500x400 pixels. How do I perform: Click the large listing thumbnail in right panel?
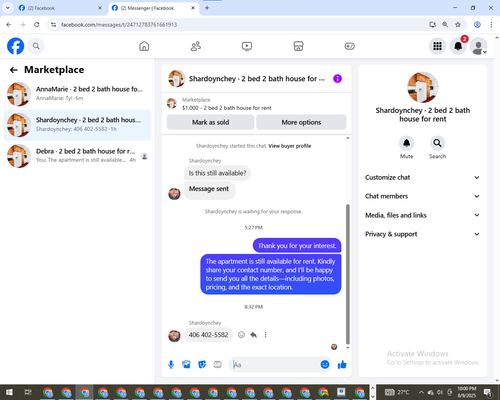point(423,87)
